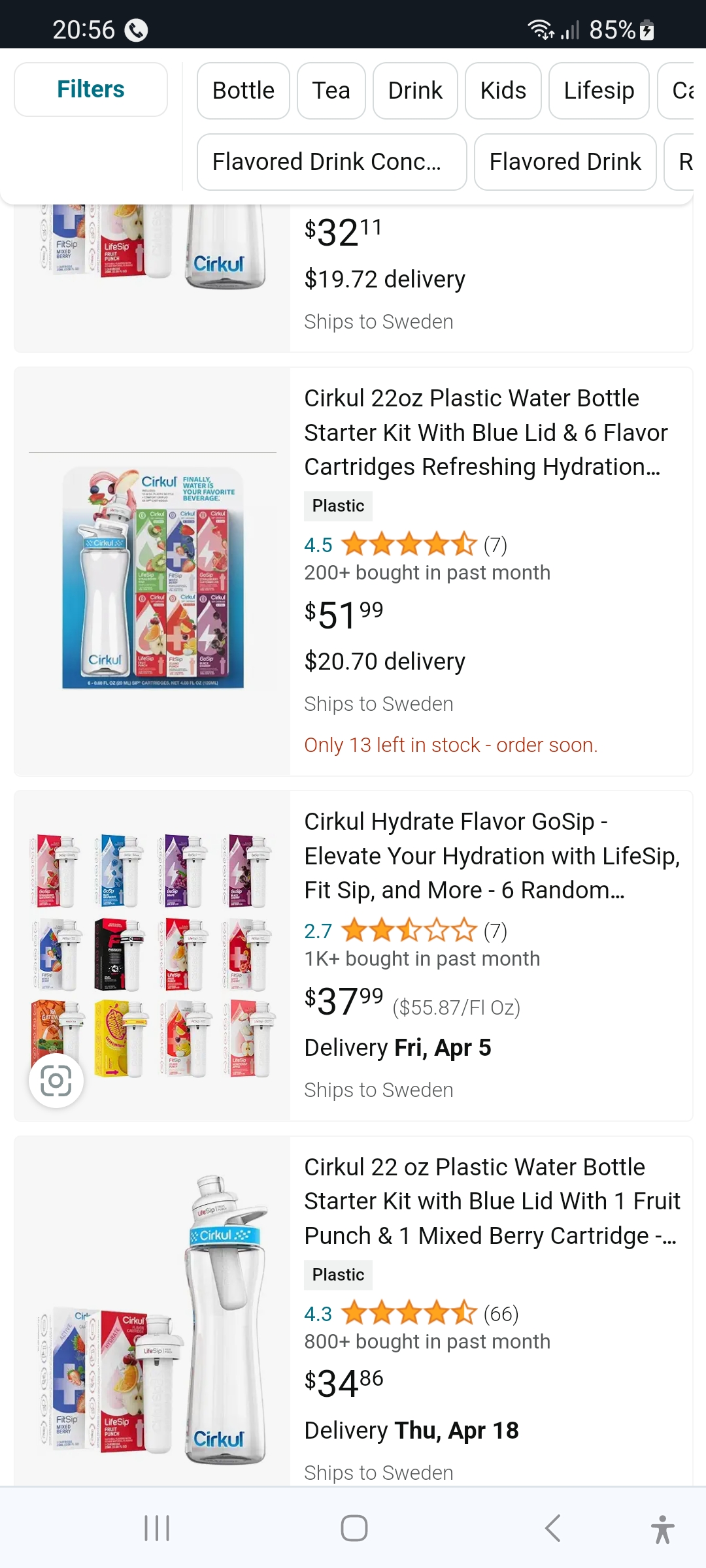Select the Kids filter chip

pyautogui.click(x=503, y=91)
